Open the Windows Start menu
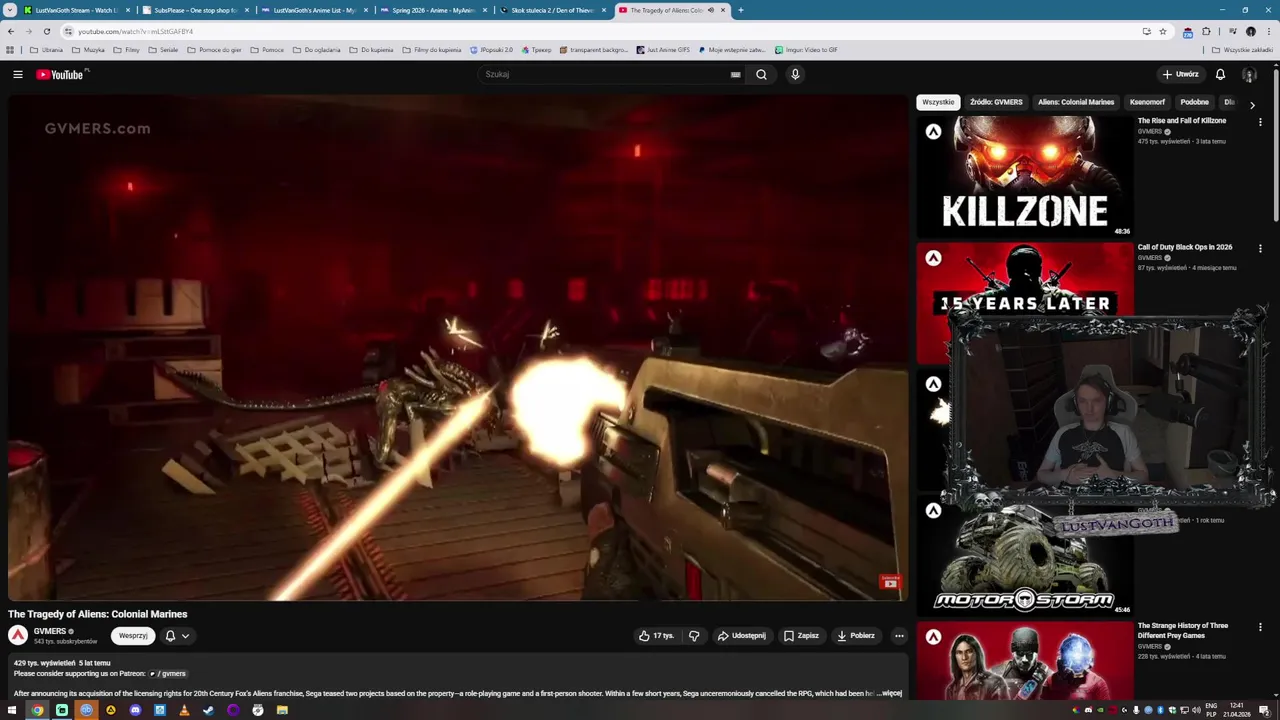 pos(12,710)
